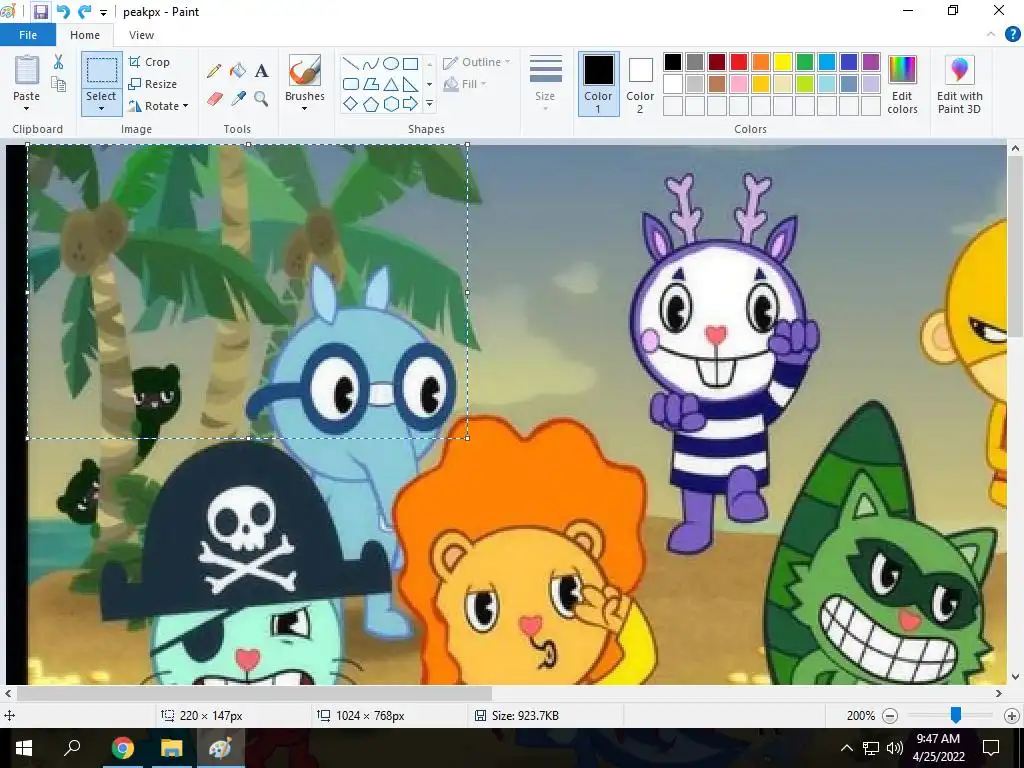Click the zoom slider handle
1024x768 pixels.
955,716
